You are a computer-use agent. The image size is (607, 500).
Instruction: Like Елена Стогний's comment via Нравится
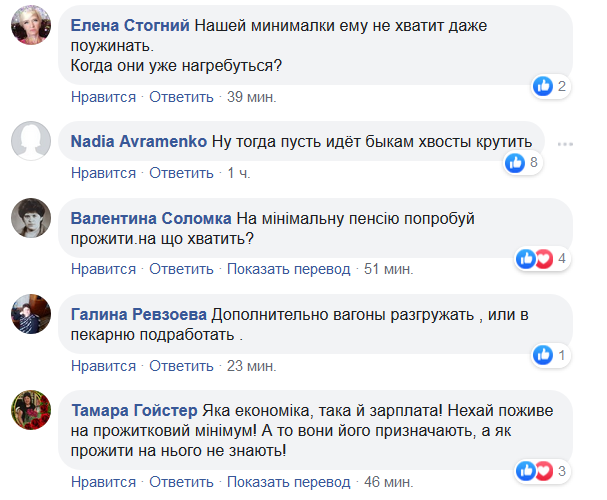coord(103,97)
